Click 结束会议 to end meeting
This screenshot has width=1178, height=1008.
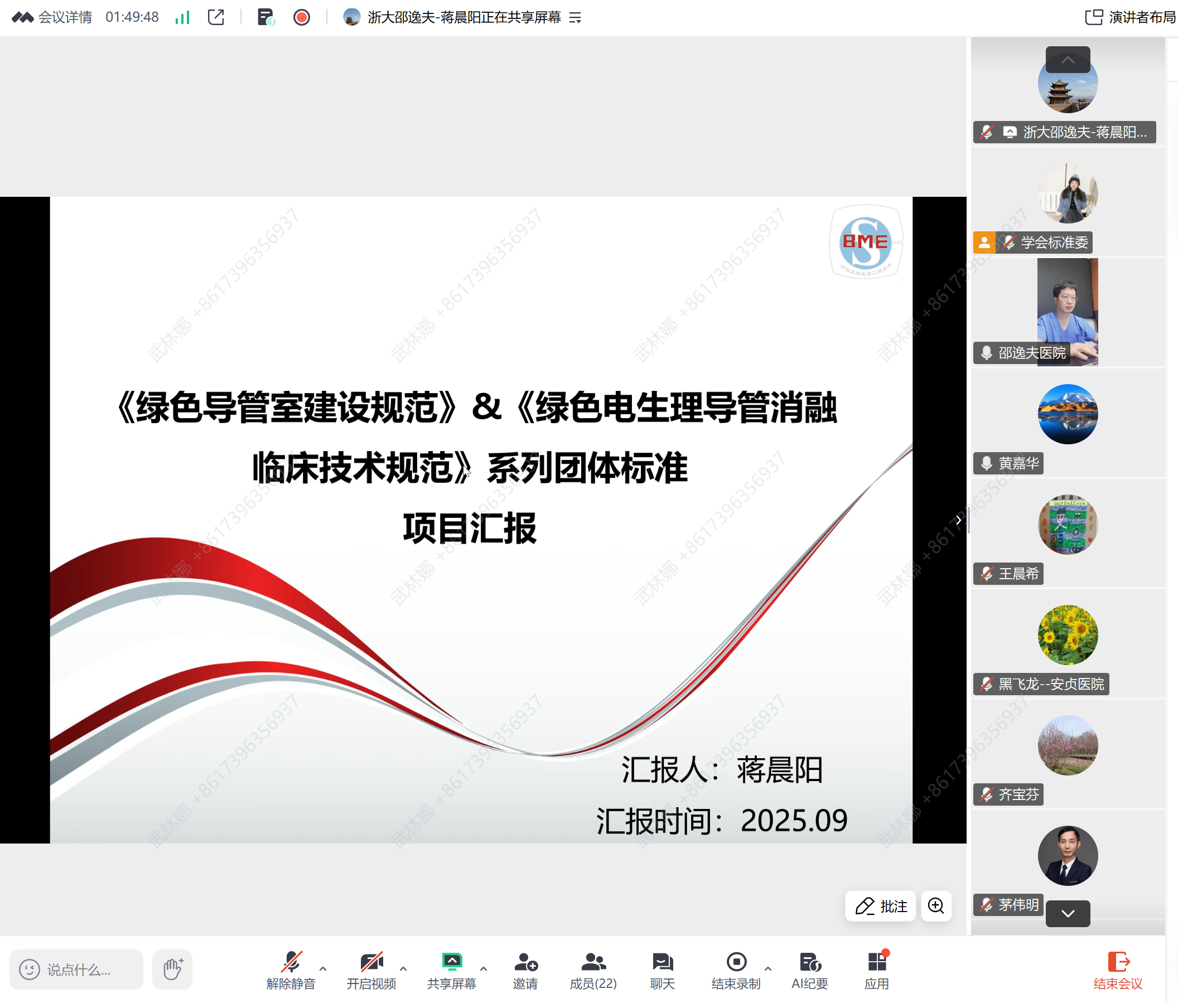coord(1117,971)
